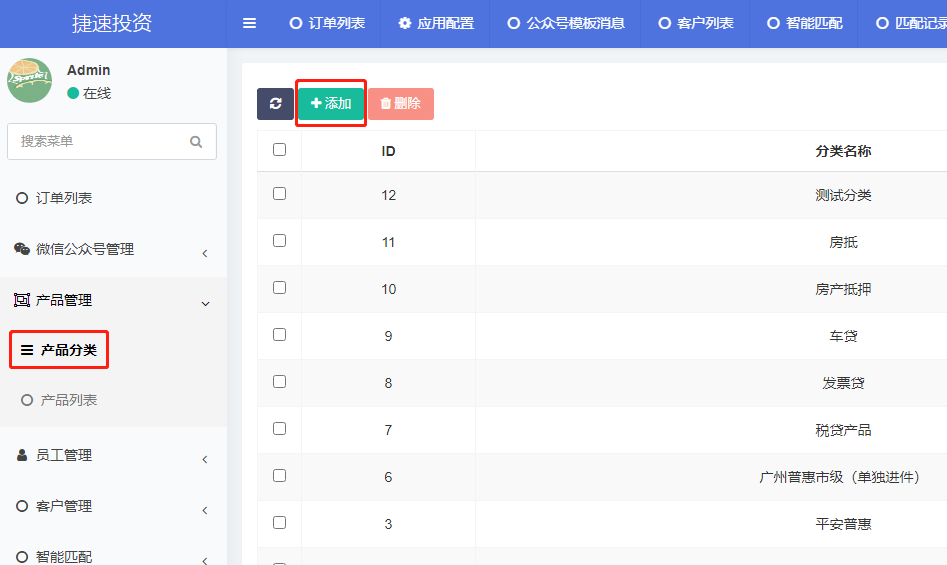Click the search magnifier icon
This screenshot has height=565, width=947.
point(196,141)
